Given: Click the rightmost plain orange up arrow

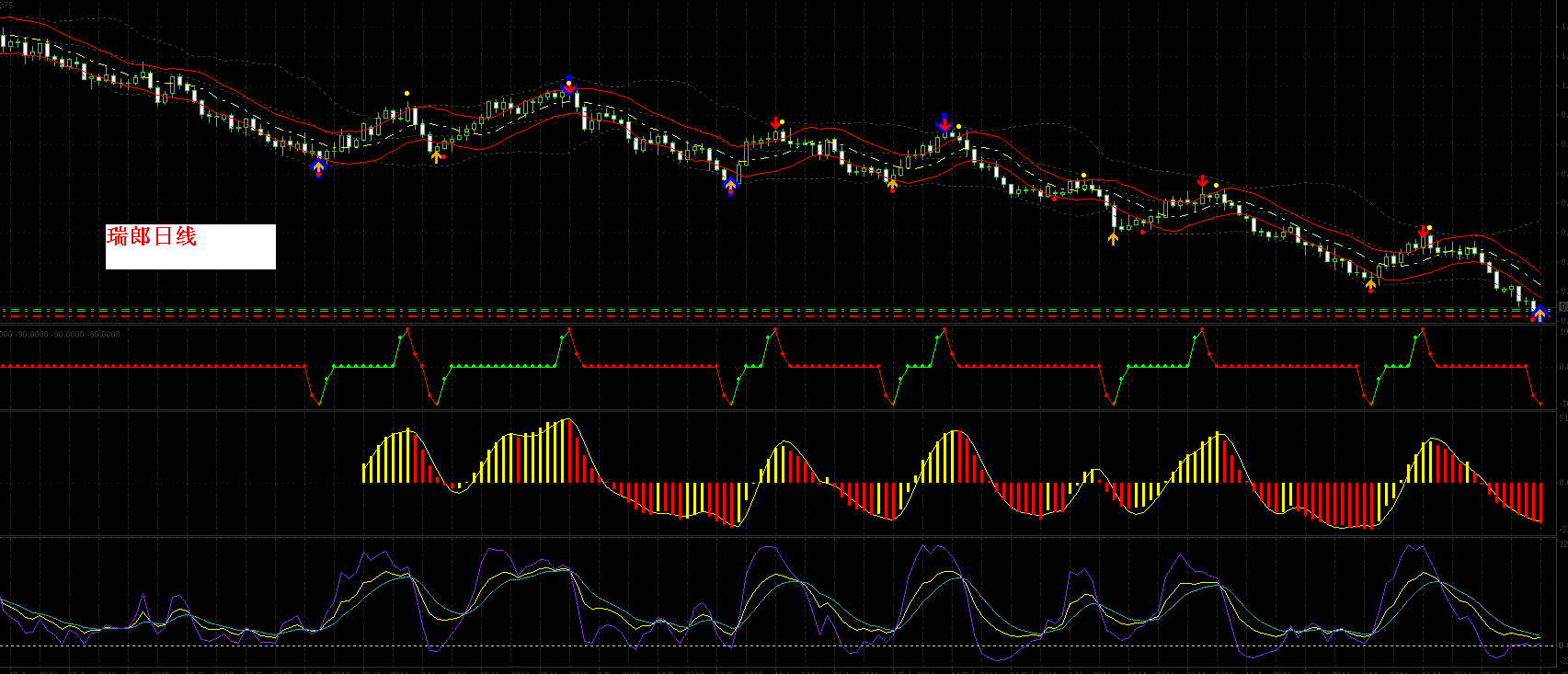Looking at the screenshot, I should [1370, 286].
